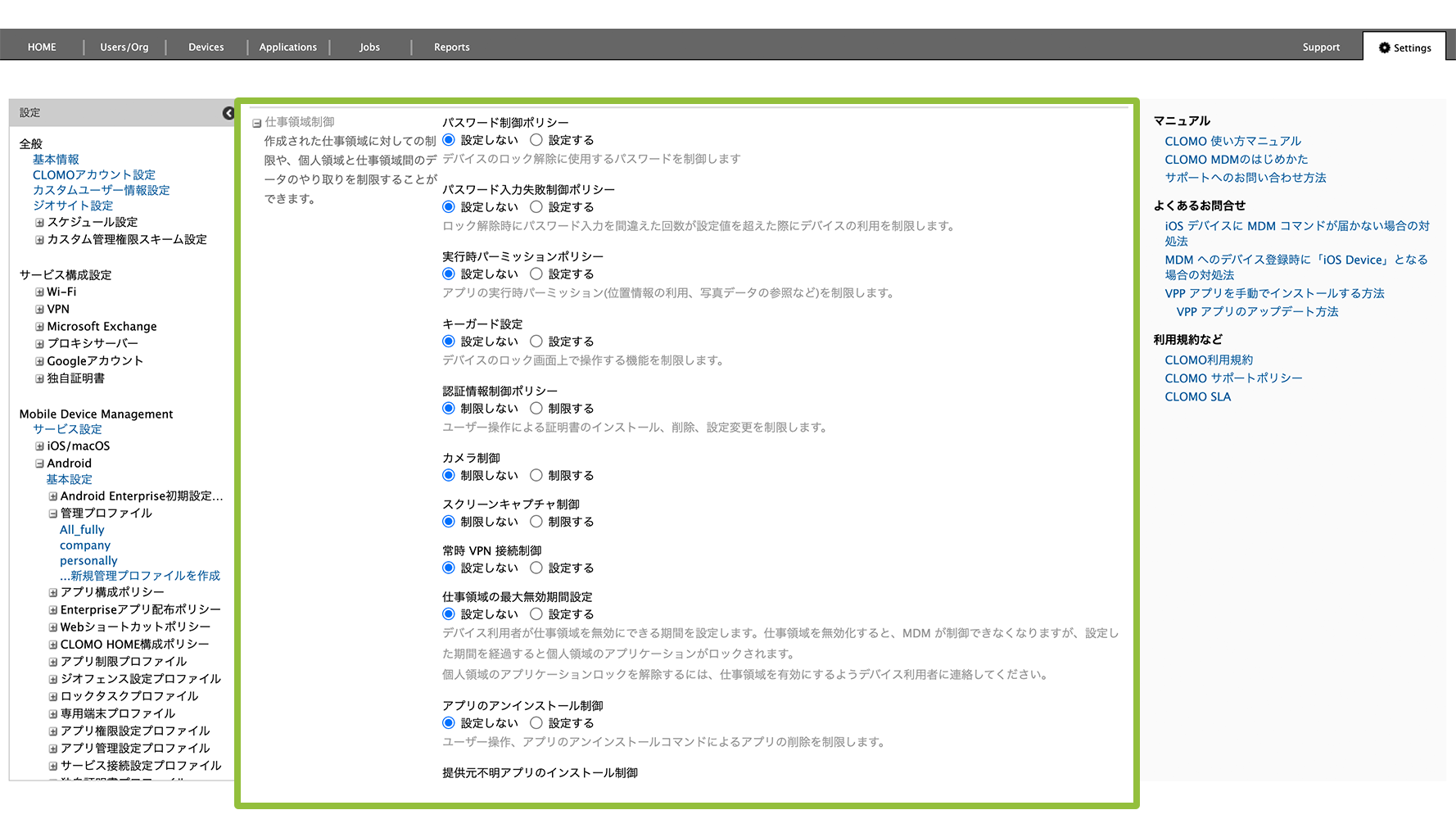This screenshot has width=1456, height=819.
Task: Expand the iOS/macOS plus icon
Action: click(39, 446)
